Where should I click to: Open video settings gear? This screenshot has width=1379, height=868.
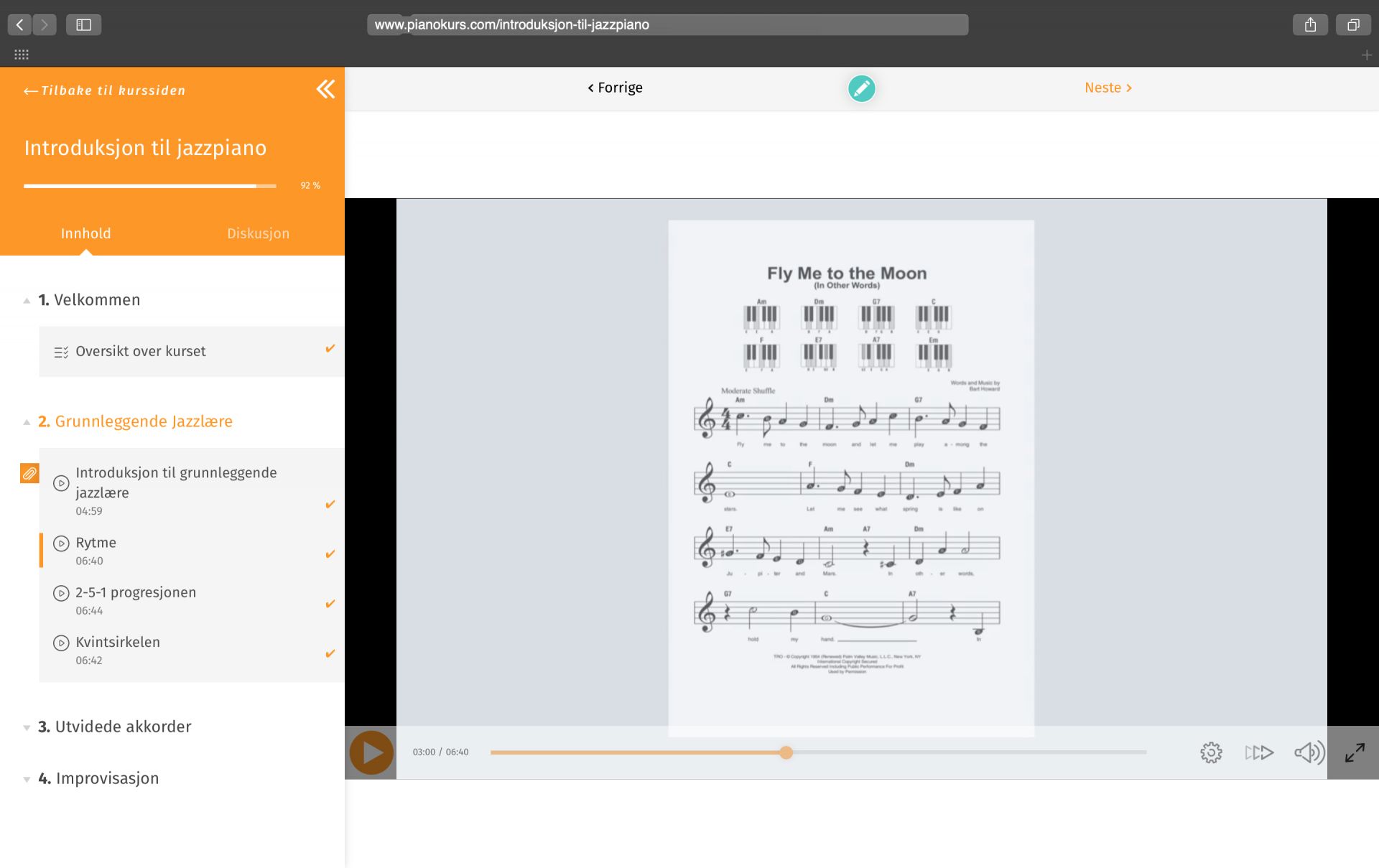1211,752
